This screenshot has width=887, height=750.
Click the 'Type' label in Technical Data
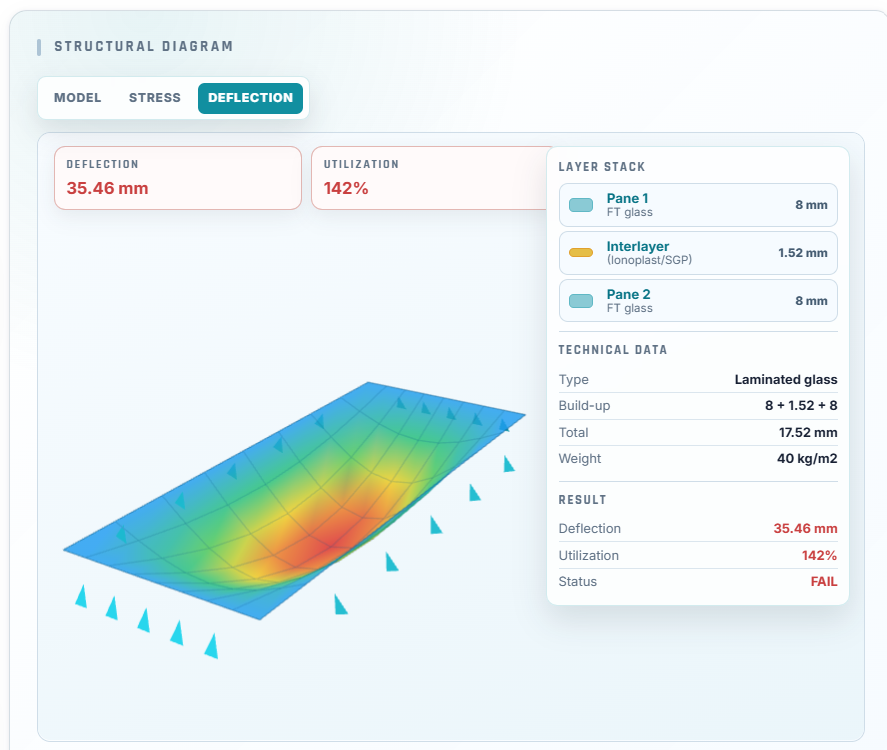click(574, 380)
